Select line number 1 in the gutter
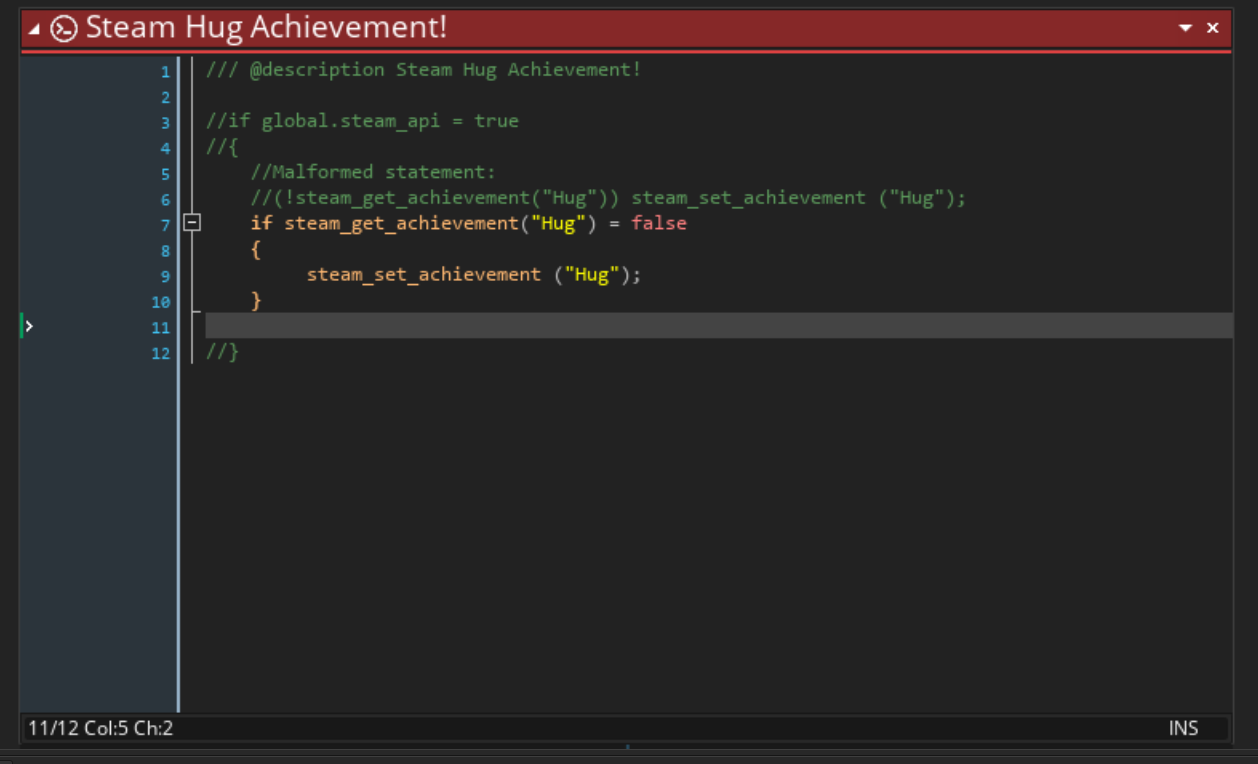1258x764 pixels. [x=165, y=71]
